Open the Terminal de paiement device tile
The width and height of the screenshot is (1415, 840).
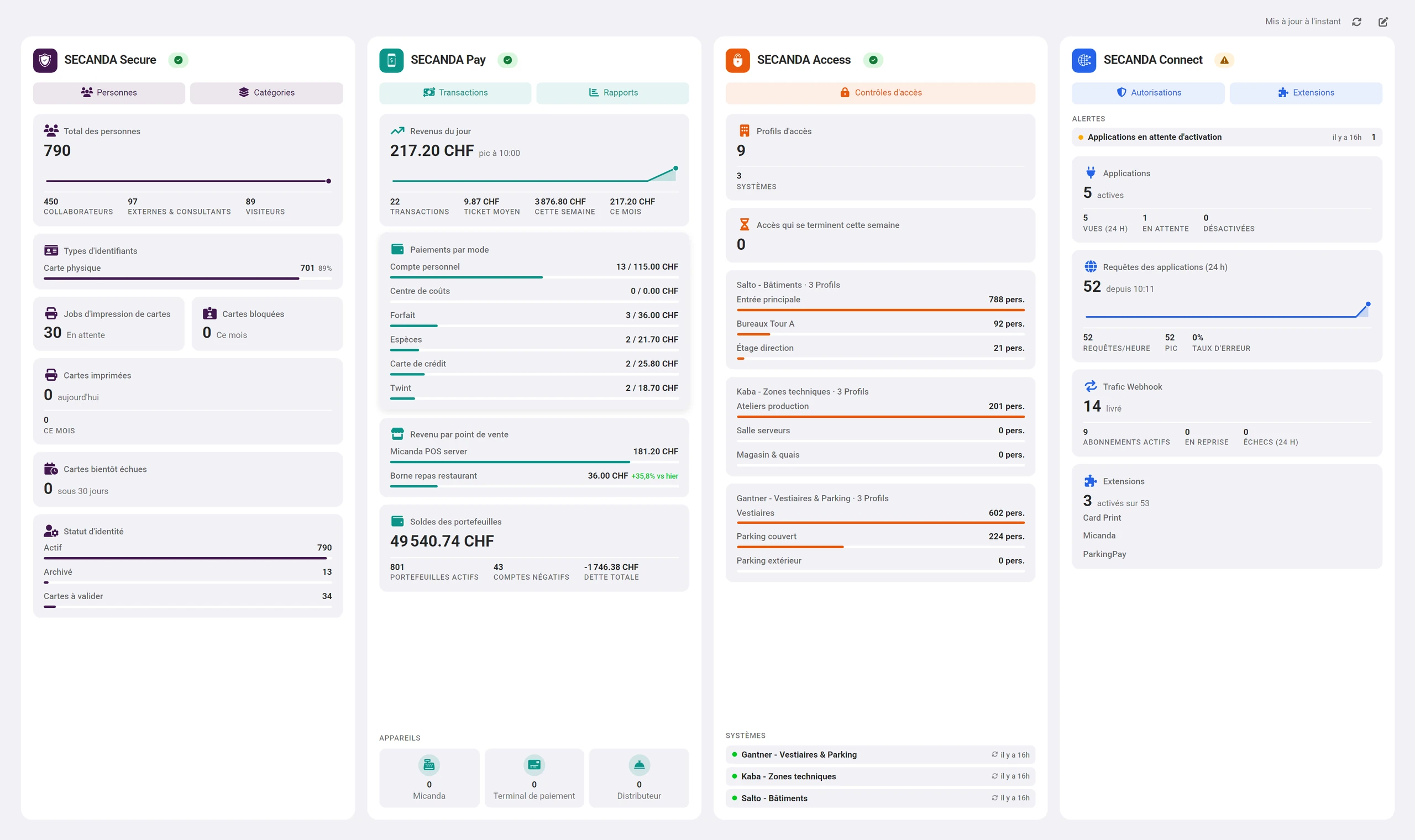coord(534,778)
